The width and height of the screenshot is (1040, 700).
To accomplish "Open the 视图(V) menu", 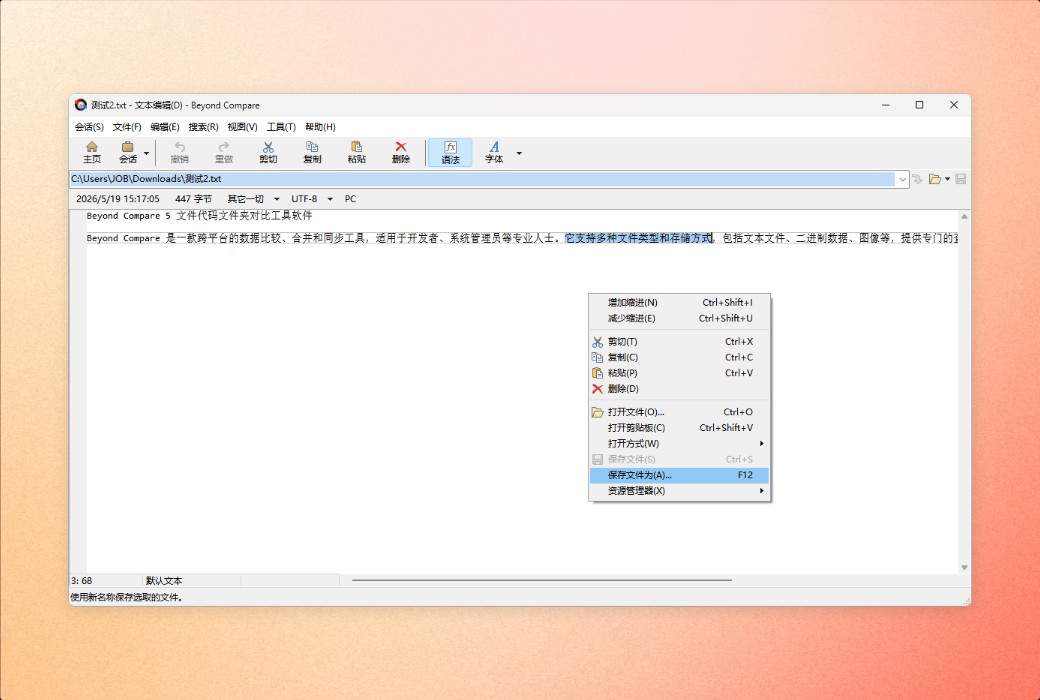I will (242, 127).
